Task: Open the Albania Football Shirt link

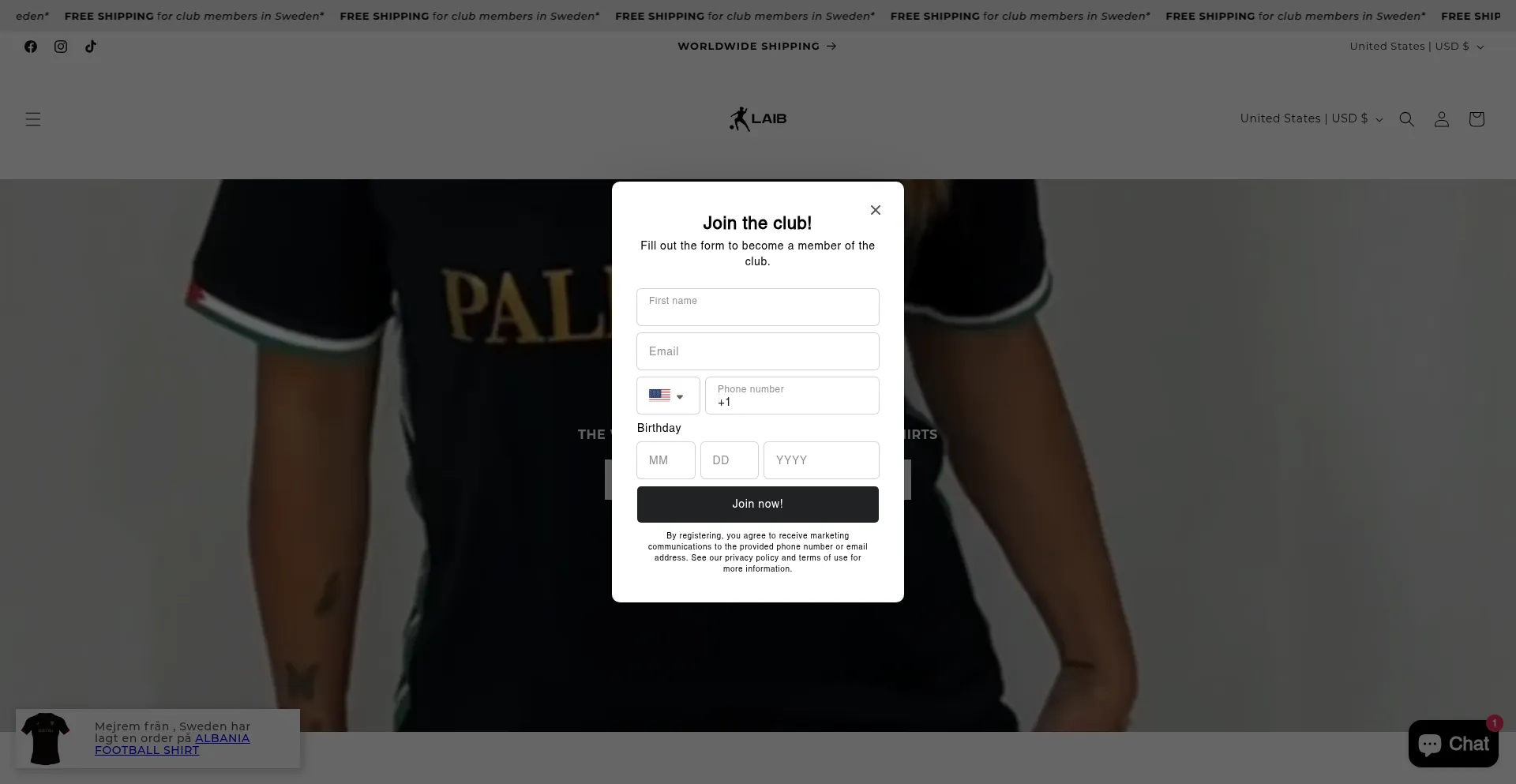Action: [x=172, y=744]
